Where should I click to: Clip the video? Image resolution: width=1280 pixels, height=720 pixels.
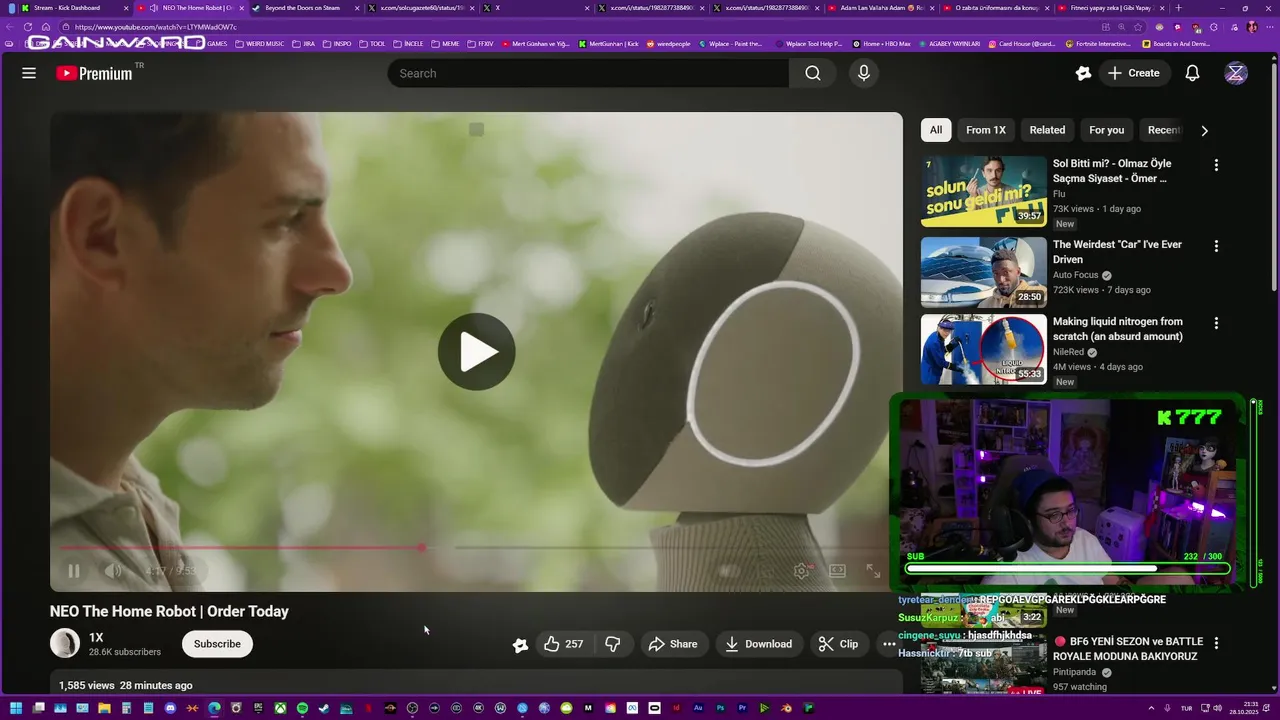coord(838,644)
